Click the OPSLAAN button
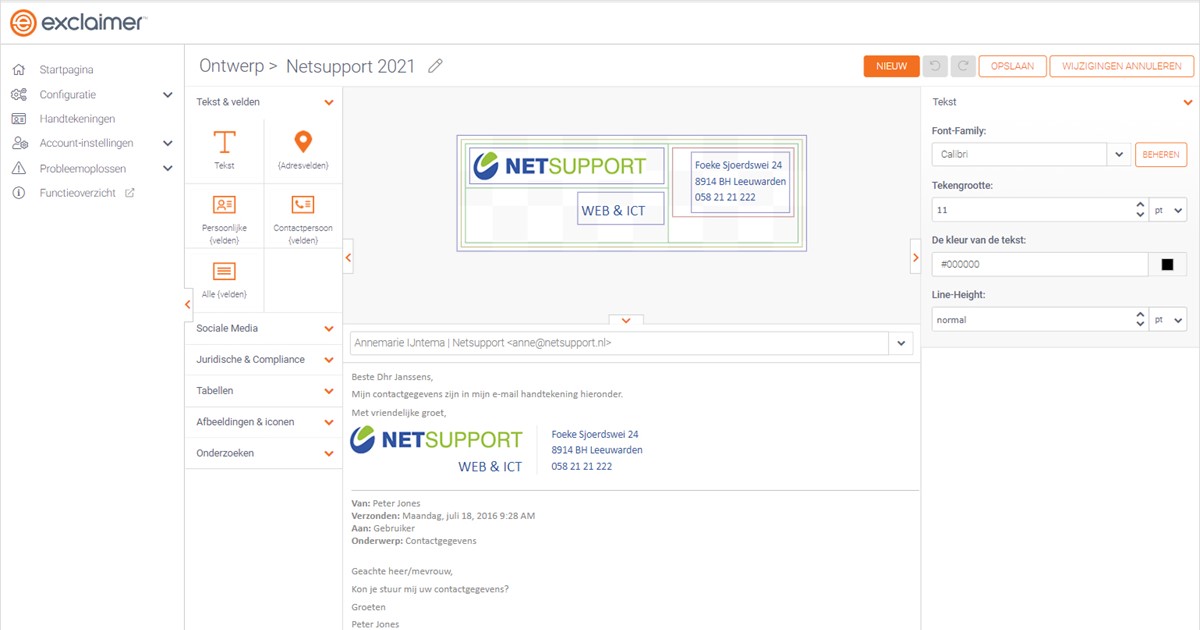Viewport: 1200px width, 630px height. (1012, 66)
